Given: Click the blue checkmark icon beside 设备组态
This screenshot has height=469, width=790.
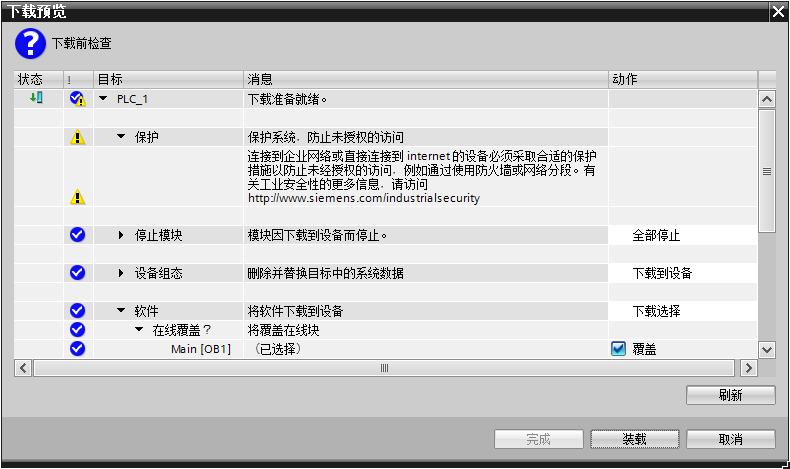Looking at the screenshot, I should point(77,273).
